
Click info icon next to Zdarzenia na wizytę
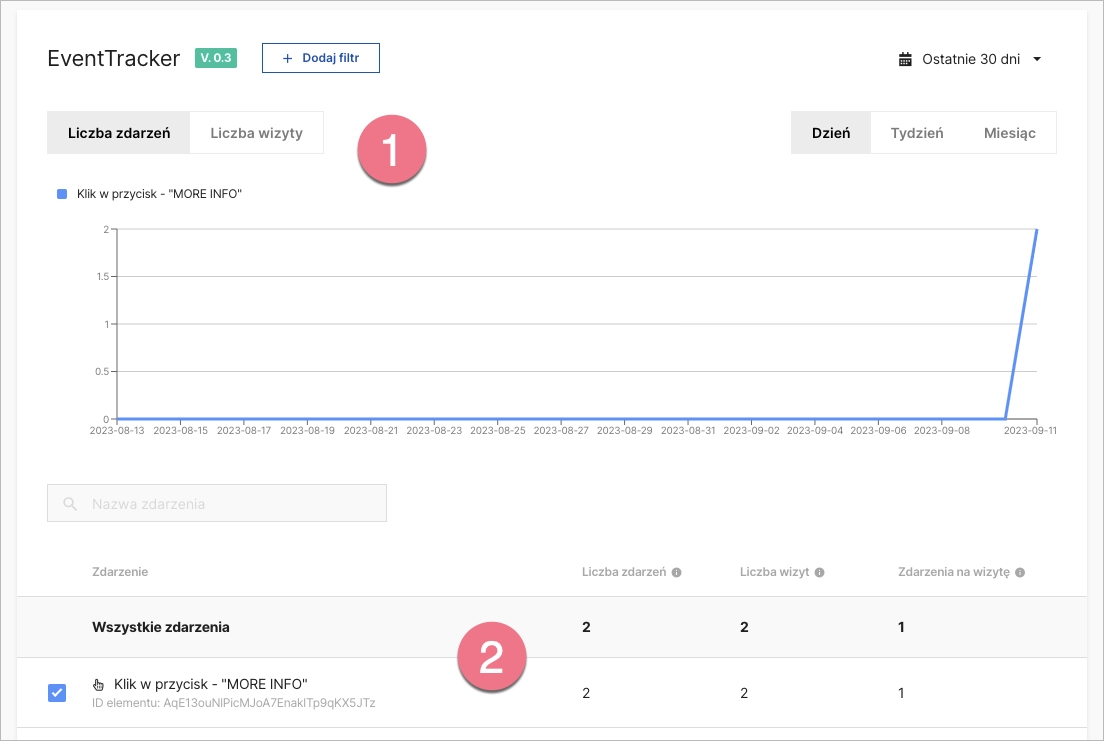tap(1020, 572)
